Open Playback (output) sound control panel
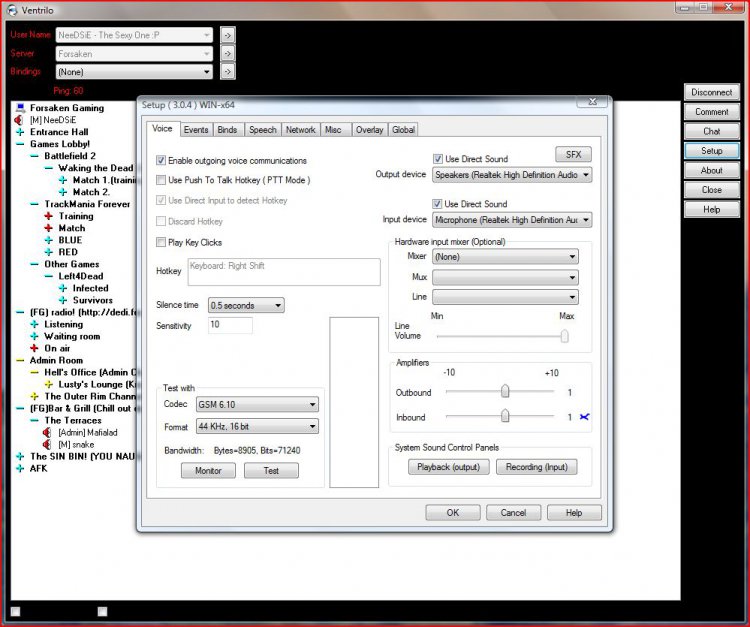This screenshot has height=627, width=750. (449, 467)
